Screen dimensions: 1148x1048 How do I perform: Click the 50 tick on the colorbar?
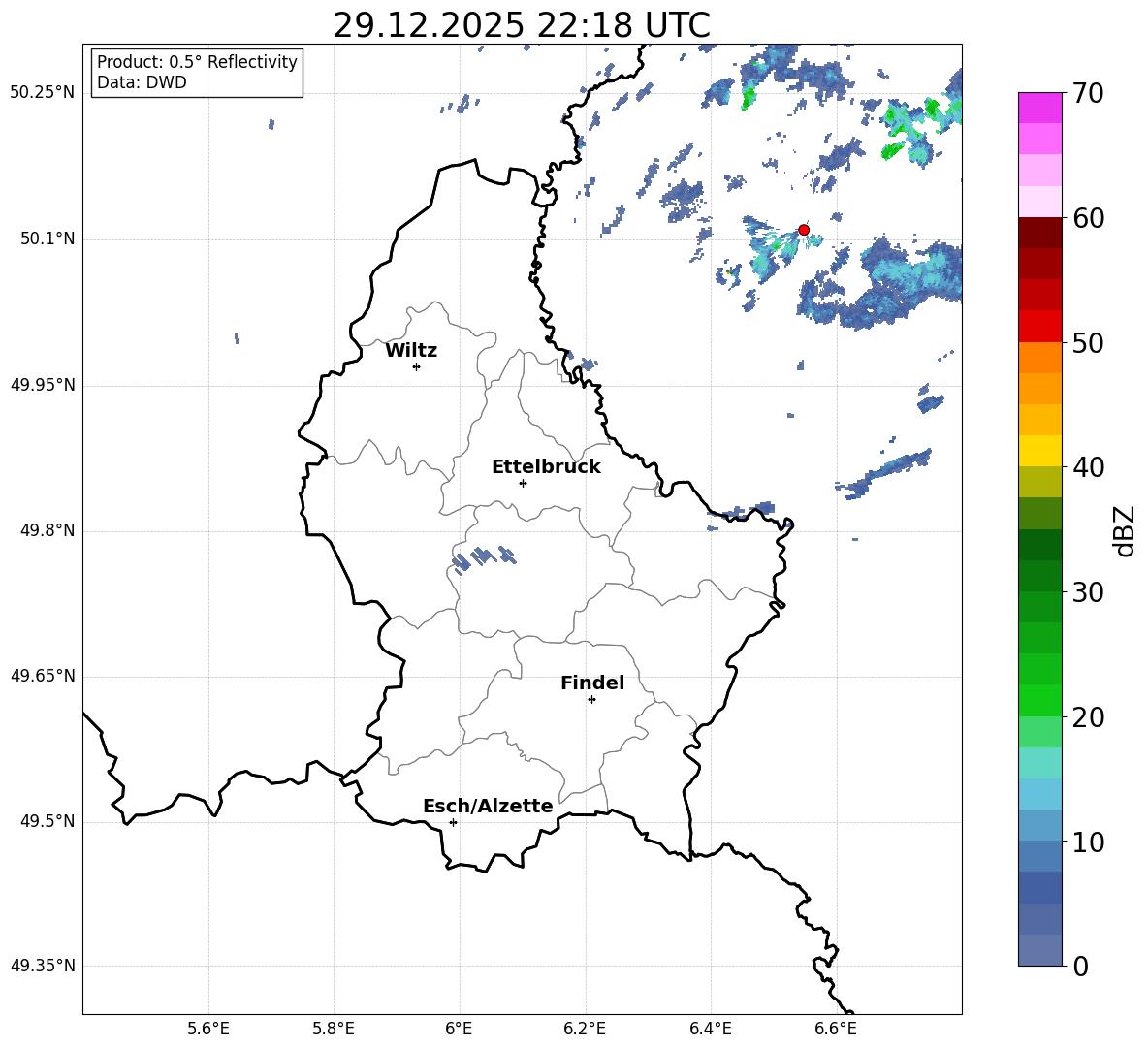click(1087, 342)
